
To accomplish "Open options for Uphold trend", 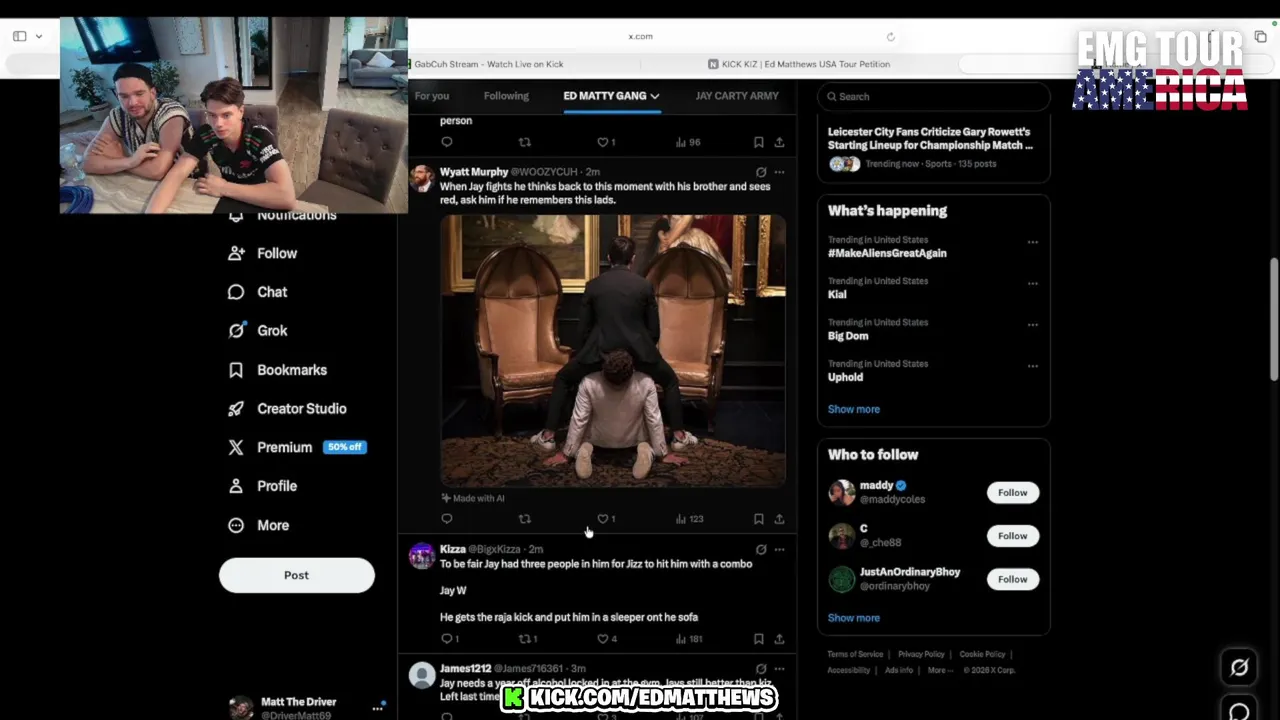I will point(1032,366).
